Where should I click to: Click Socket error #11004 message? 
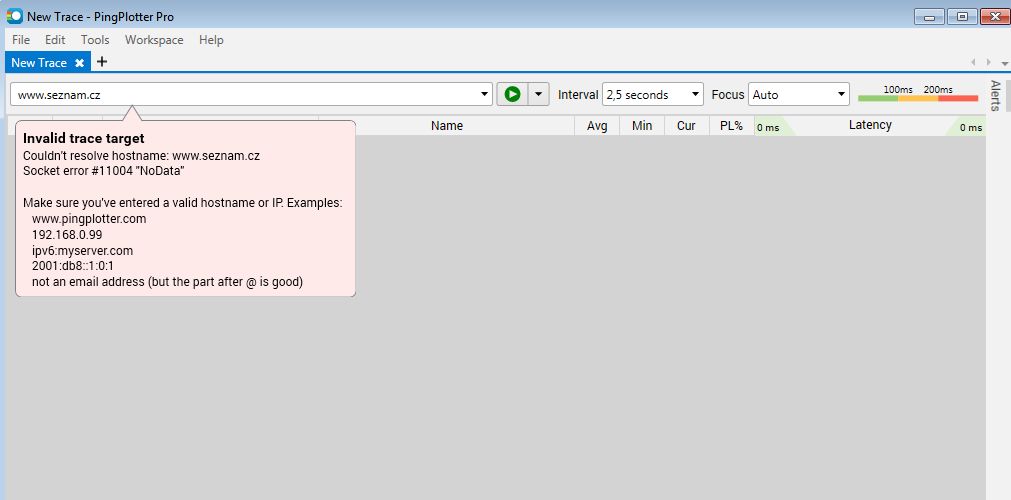[x=104, y=171]
